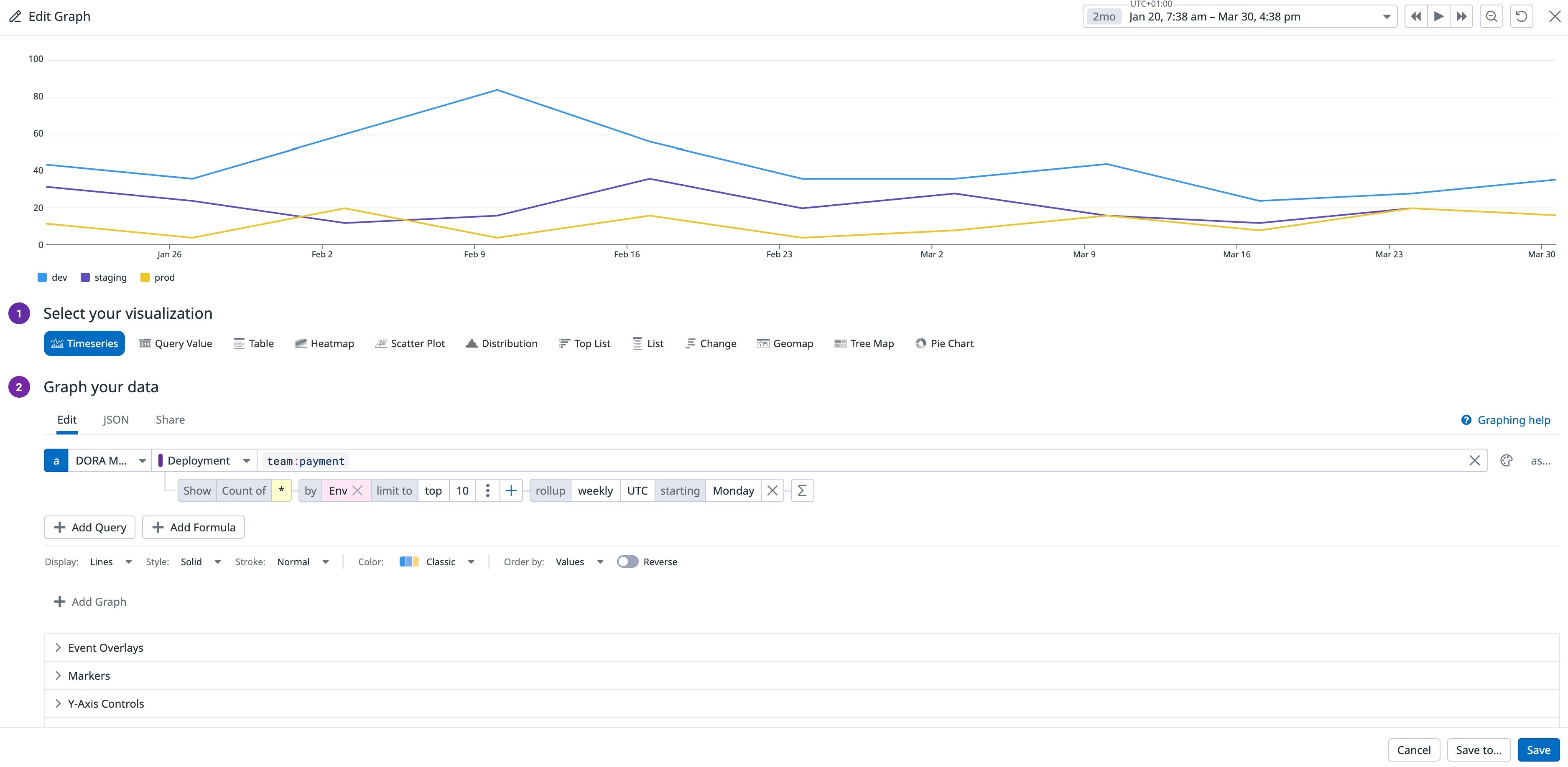1568x767 pixels.
Task: Open the Share tab
Action: pyautogui.click(x=170, y=420)
